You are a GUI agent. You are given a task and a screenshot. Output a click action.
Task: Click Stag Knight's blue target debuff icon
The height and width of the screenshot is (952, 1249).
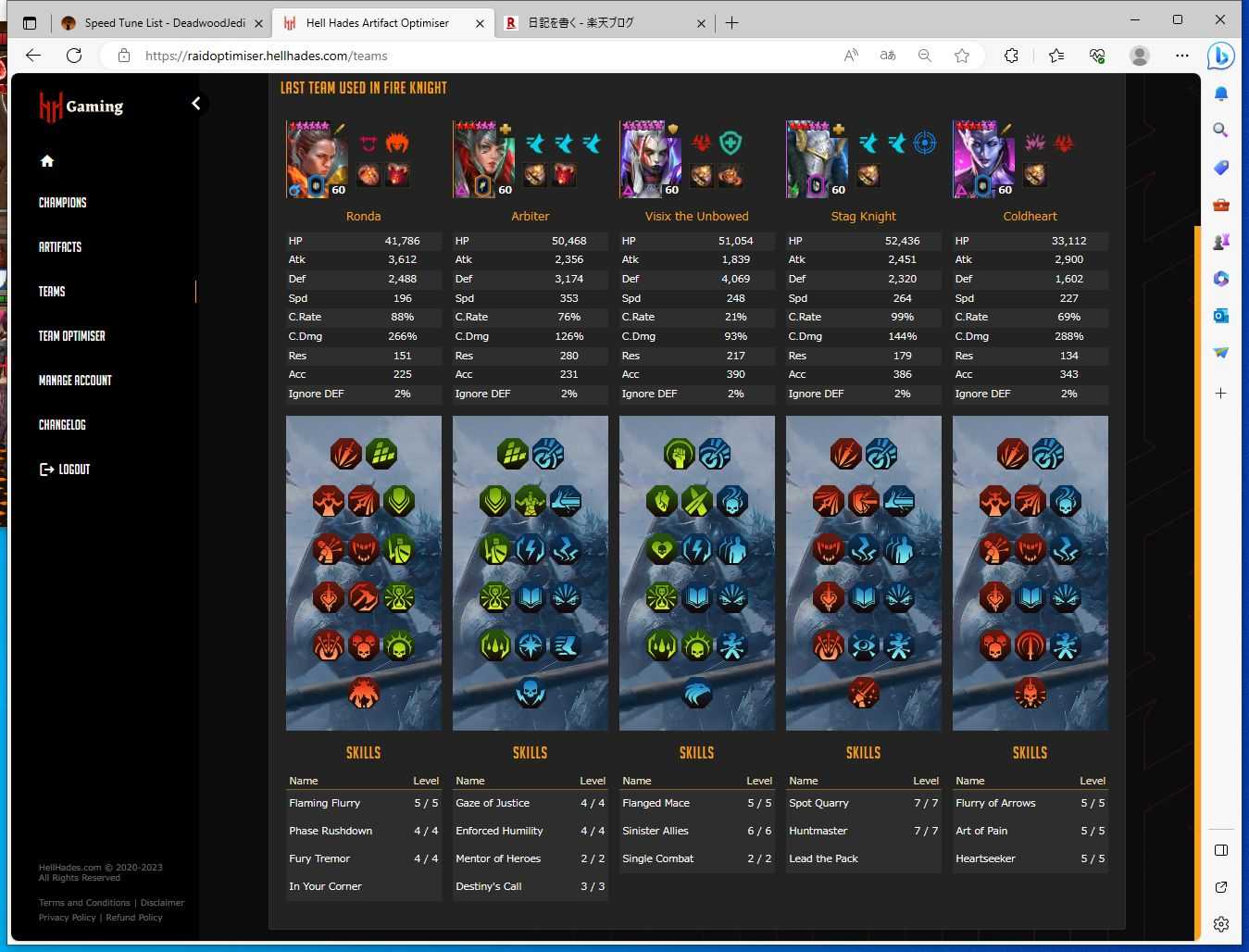922,144
